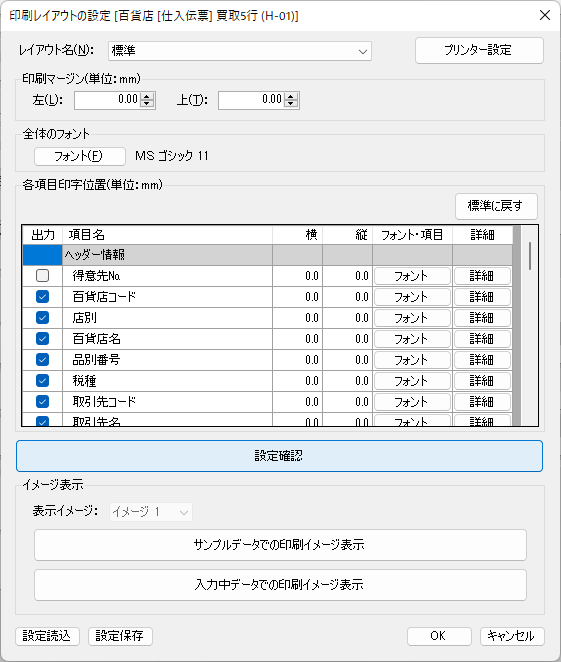Uncheck the 店別 output checkbox
This screenshot has height=662, width=561.
tap(42, 317)
